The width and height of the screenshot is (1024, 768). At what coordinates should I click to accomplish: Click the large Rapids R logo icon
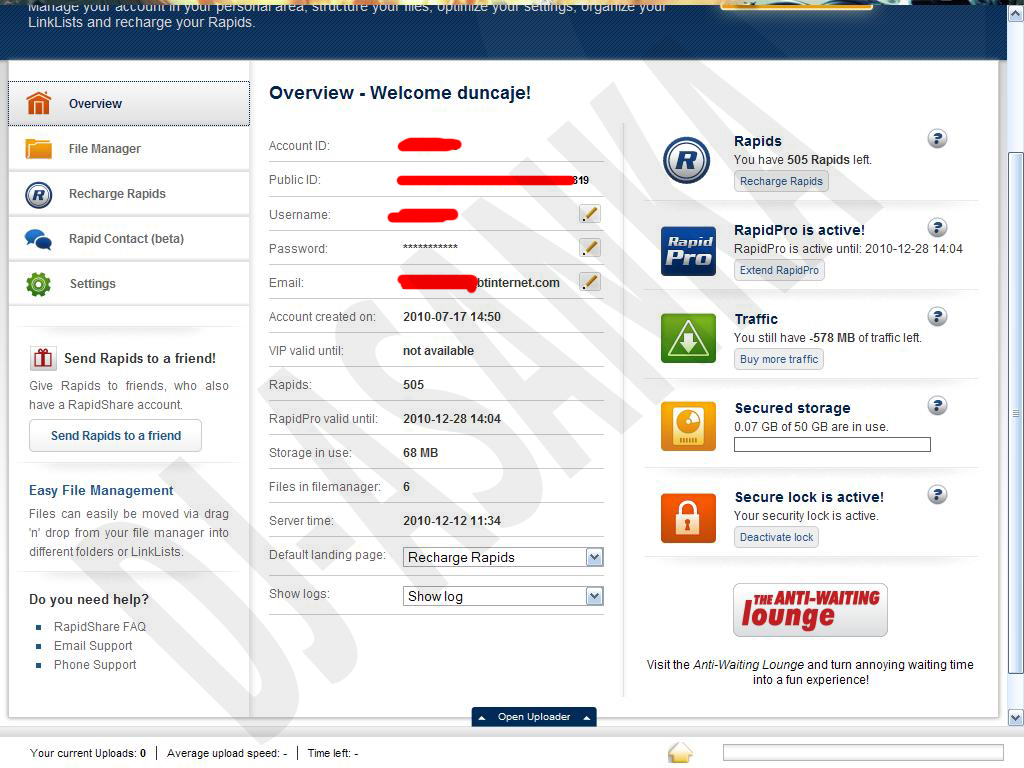686,160
